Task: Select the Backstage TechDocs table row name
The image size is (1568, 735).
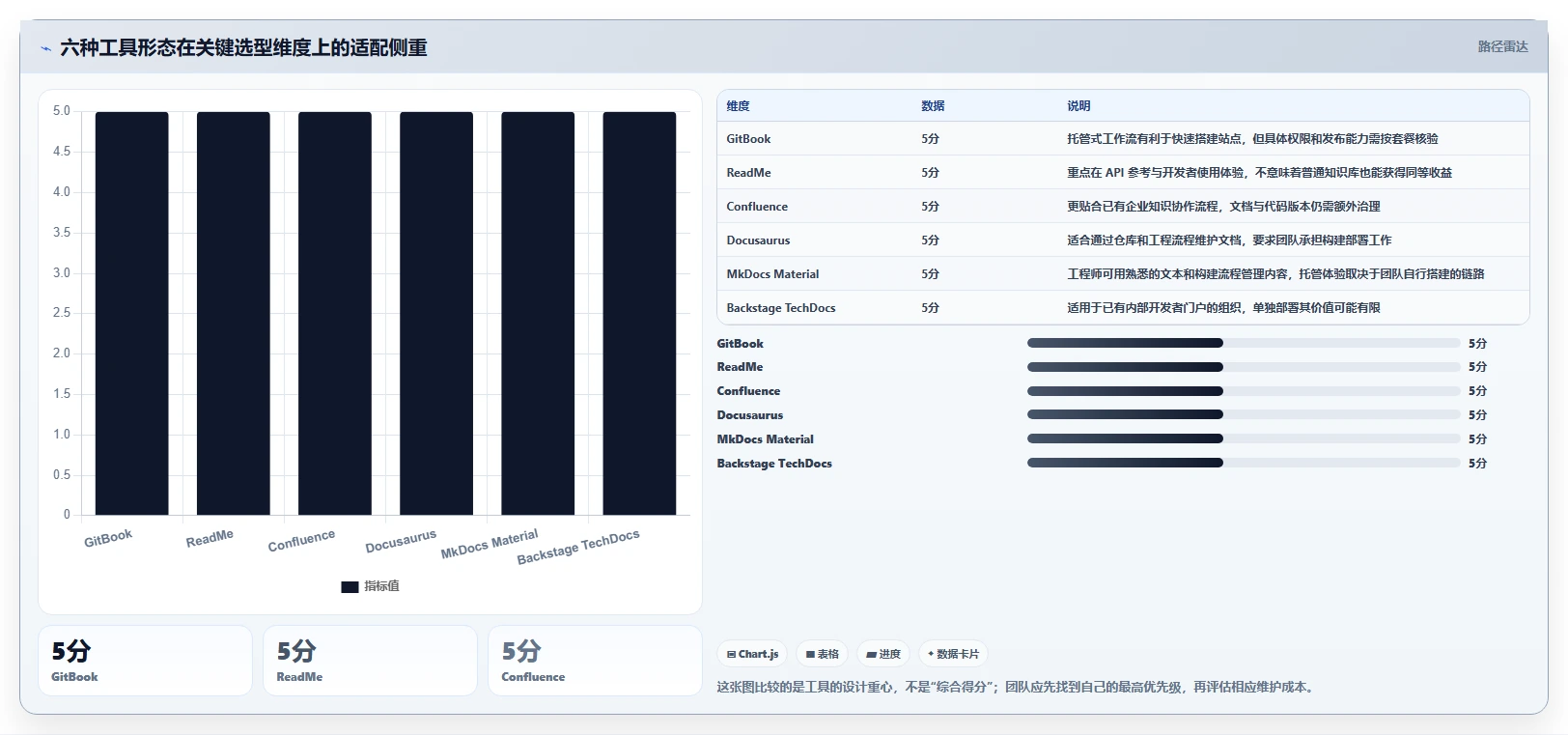Action: (781, 308)
